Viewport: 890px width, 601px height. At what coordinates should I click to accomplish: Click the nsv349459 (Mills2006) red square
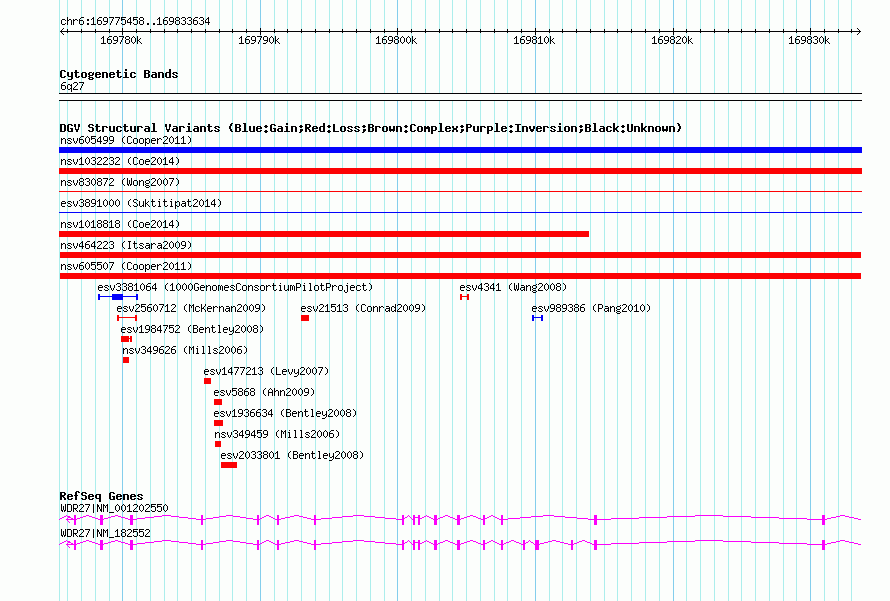click(x=218, y=444)
